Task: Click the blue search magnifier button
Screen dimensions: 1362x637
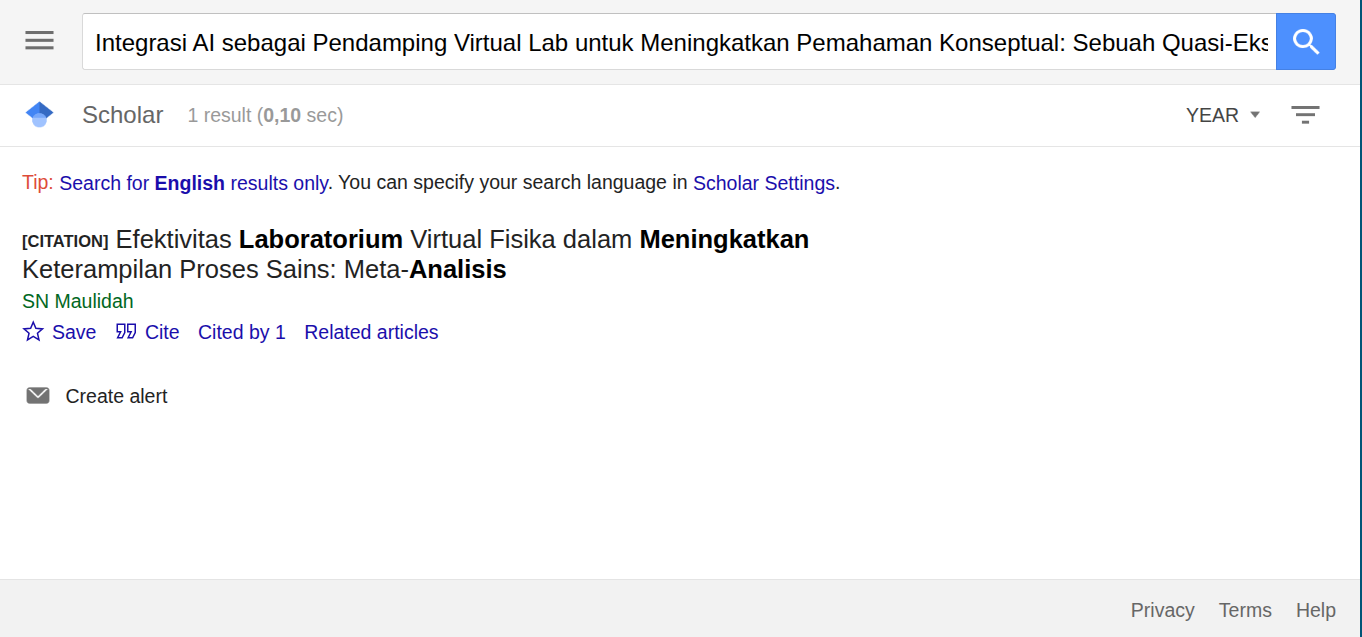Action: 1305,42
